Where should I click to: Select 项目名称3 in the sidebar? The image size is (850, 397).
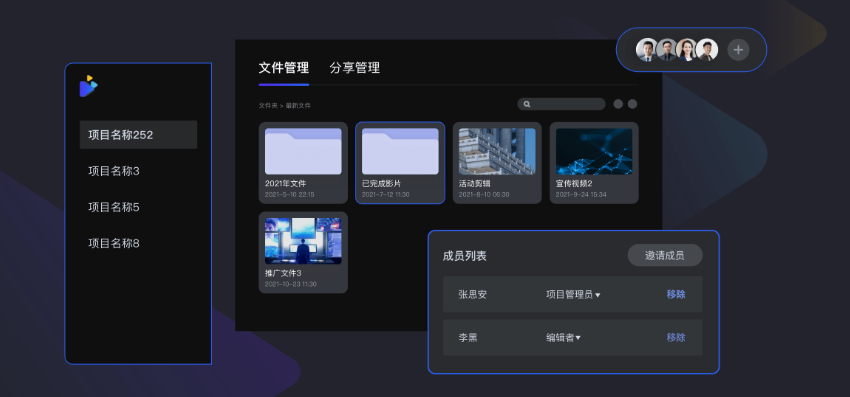114,171
